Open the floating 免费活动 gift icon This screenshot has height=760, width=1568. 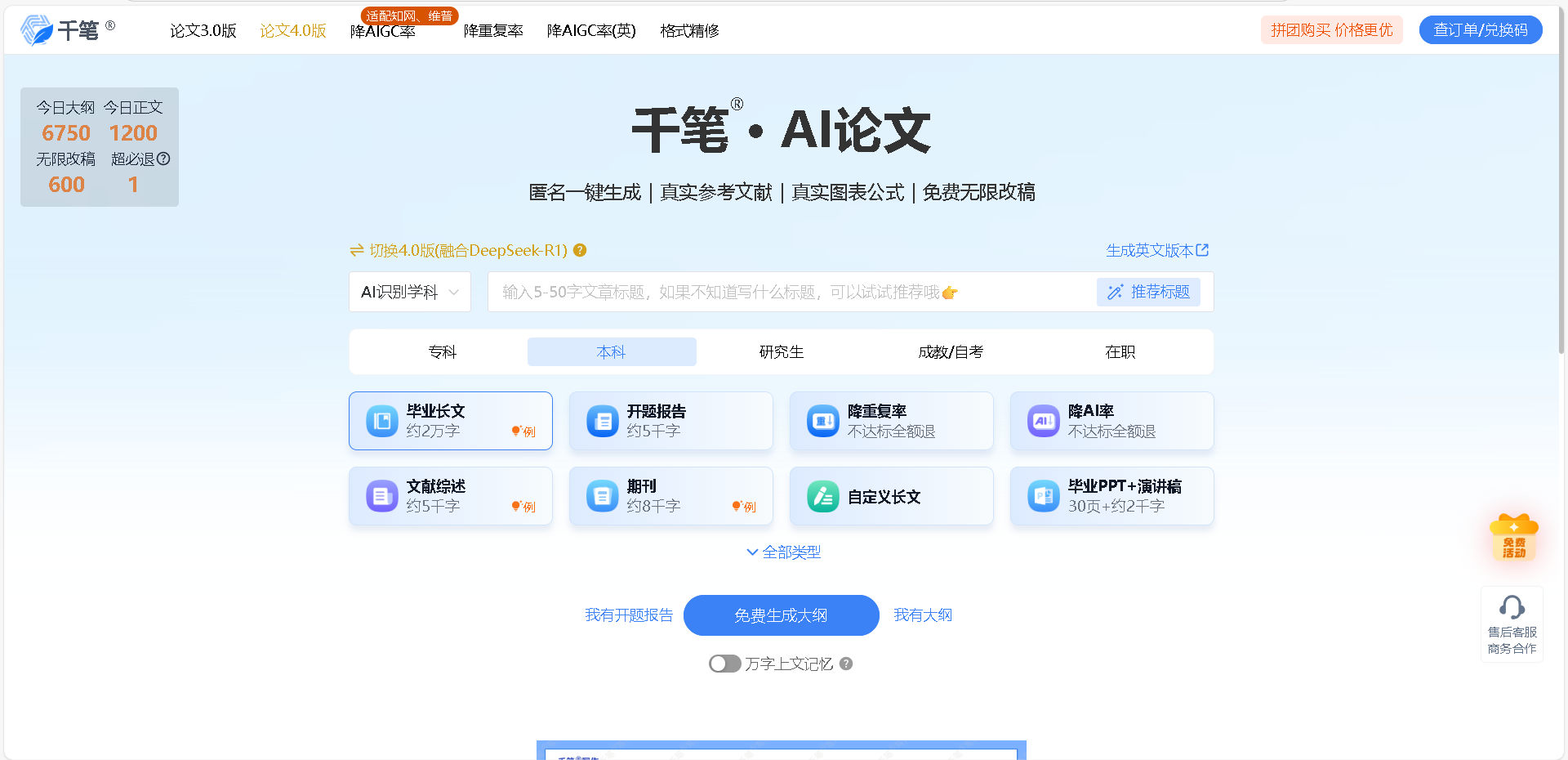[1514, 535]
